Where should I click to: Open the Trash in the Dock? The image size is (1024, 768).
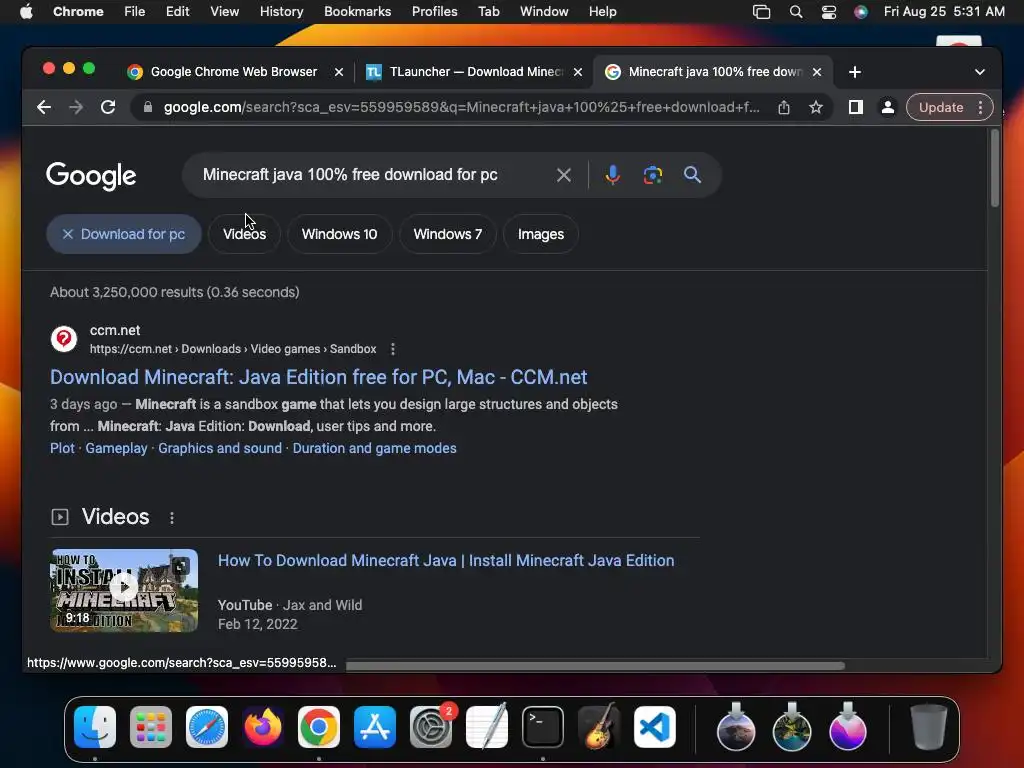[928, 727]
